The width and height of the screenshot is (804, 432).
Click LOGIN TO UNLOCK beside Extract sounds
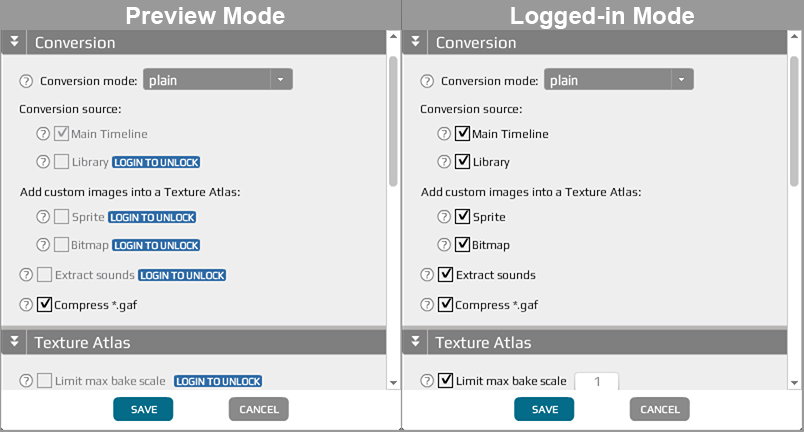pos(182,275)
